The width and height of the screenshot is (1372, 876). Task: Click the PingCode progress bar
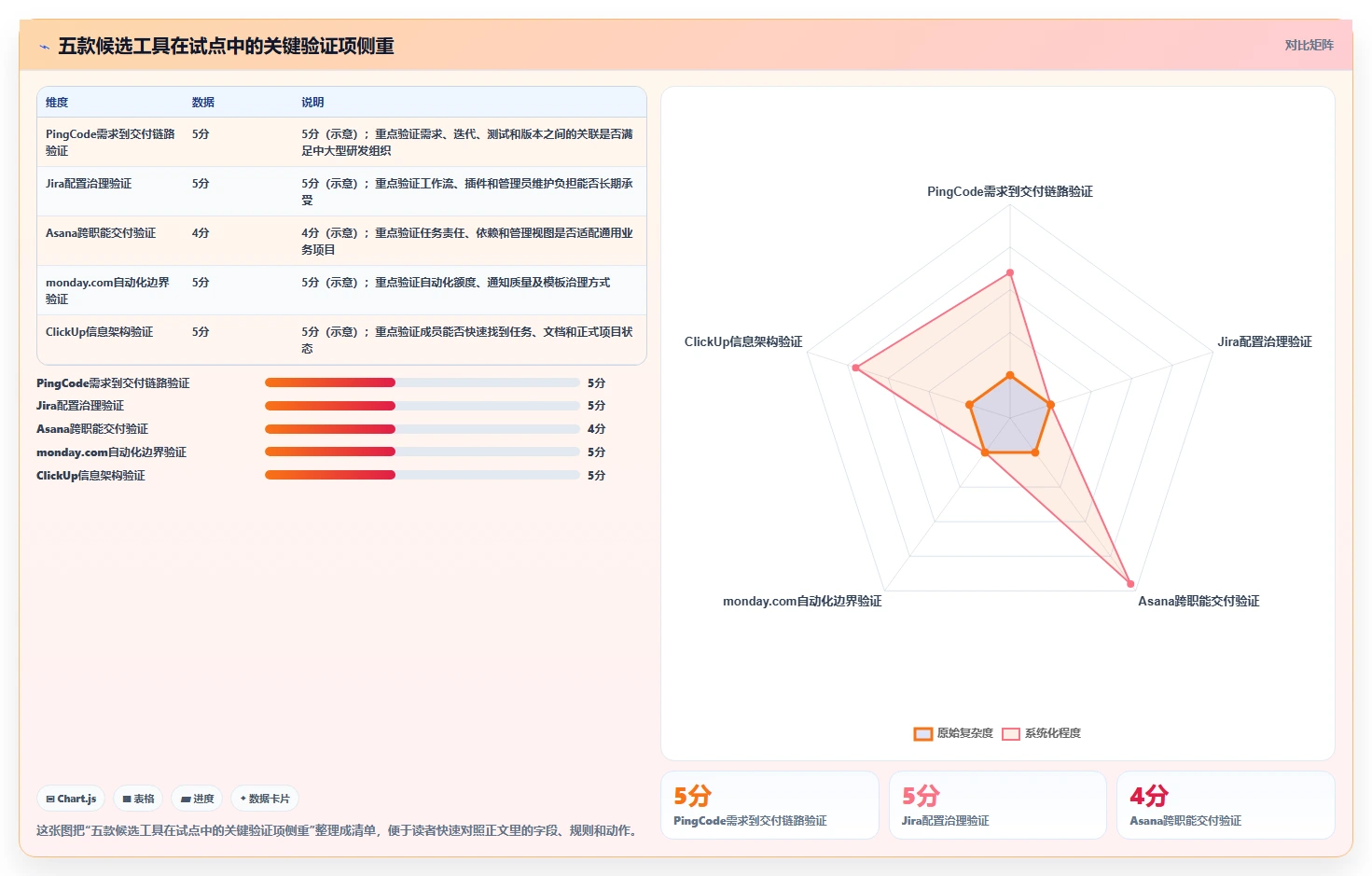pyautogui.click(x=423, y=382)
